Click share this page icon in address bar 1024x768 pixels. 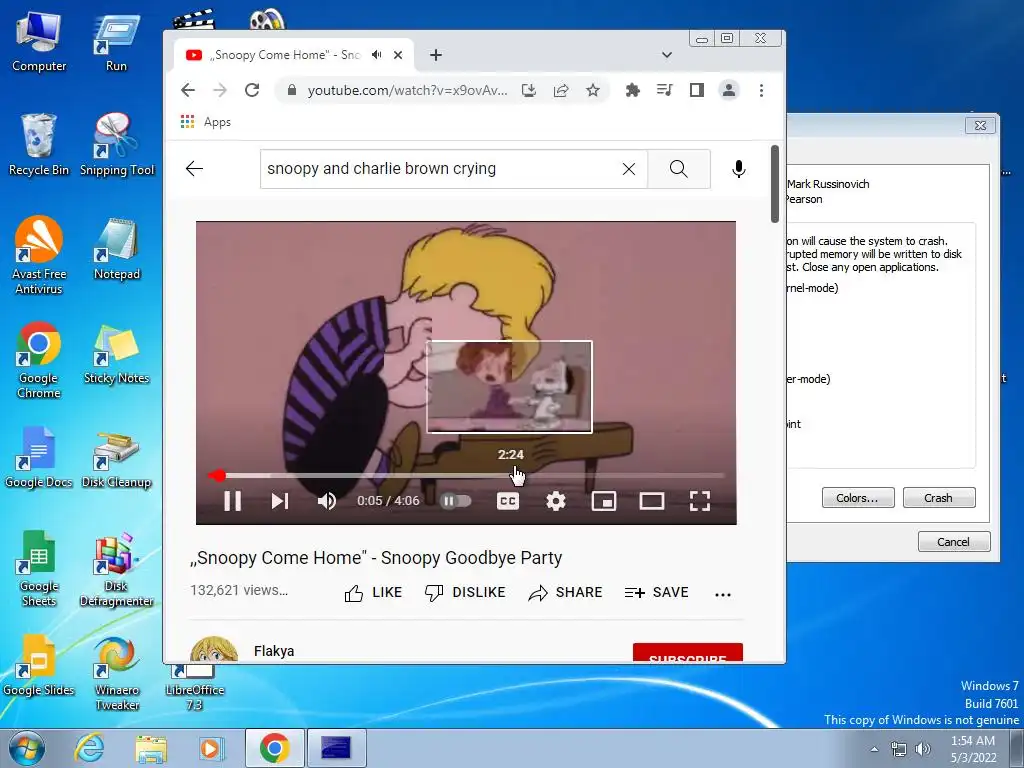click(561, 90)
